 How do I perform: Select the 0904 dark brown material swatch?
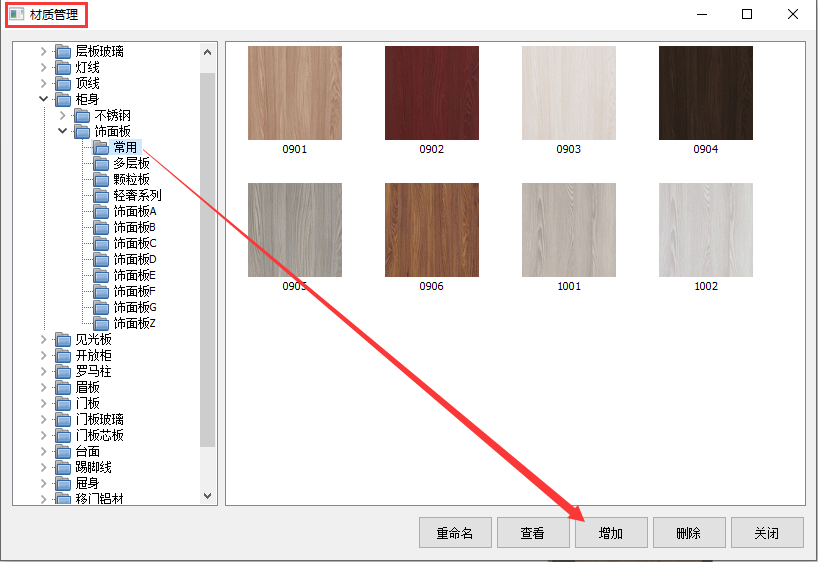(706, 93)
